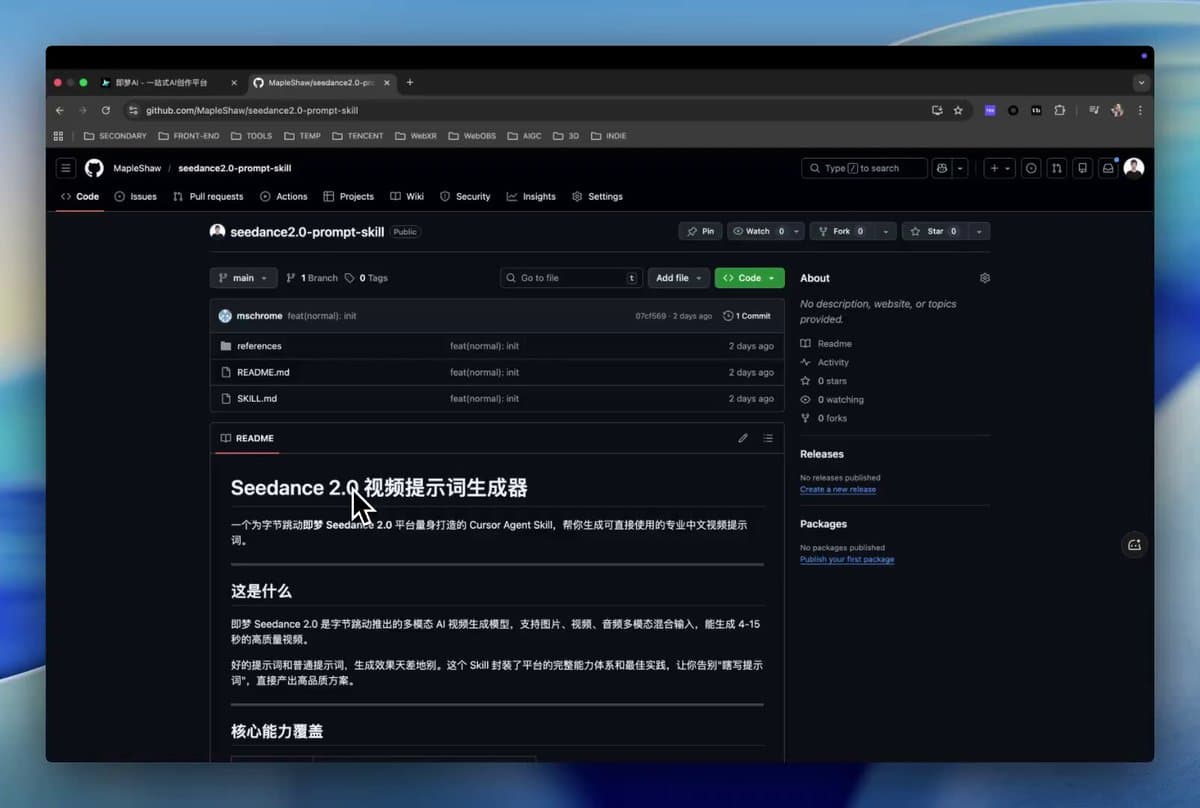Switch to the Security tab
The image size is (1200, 808).
pyautogui.click(x=465, y=196)
